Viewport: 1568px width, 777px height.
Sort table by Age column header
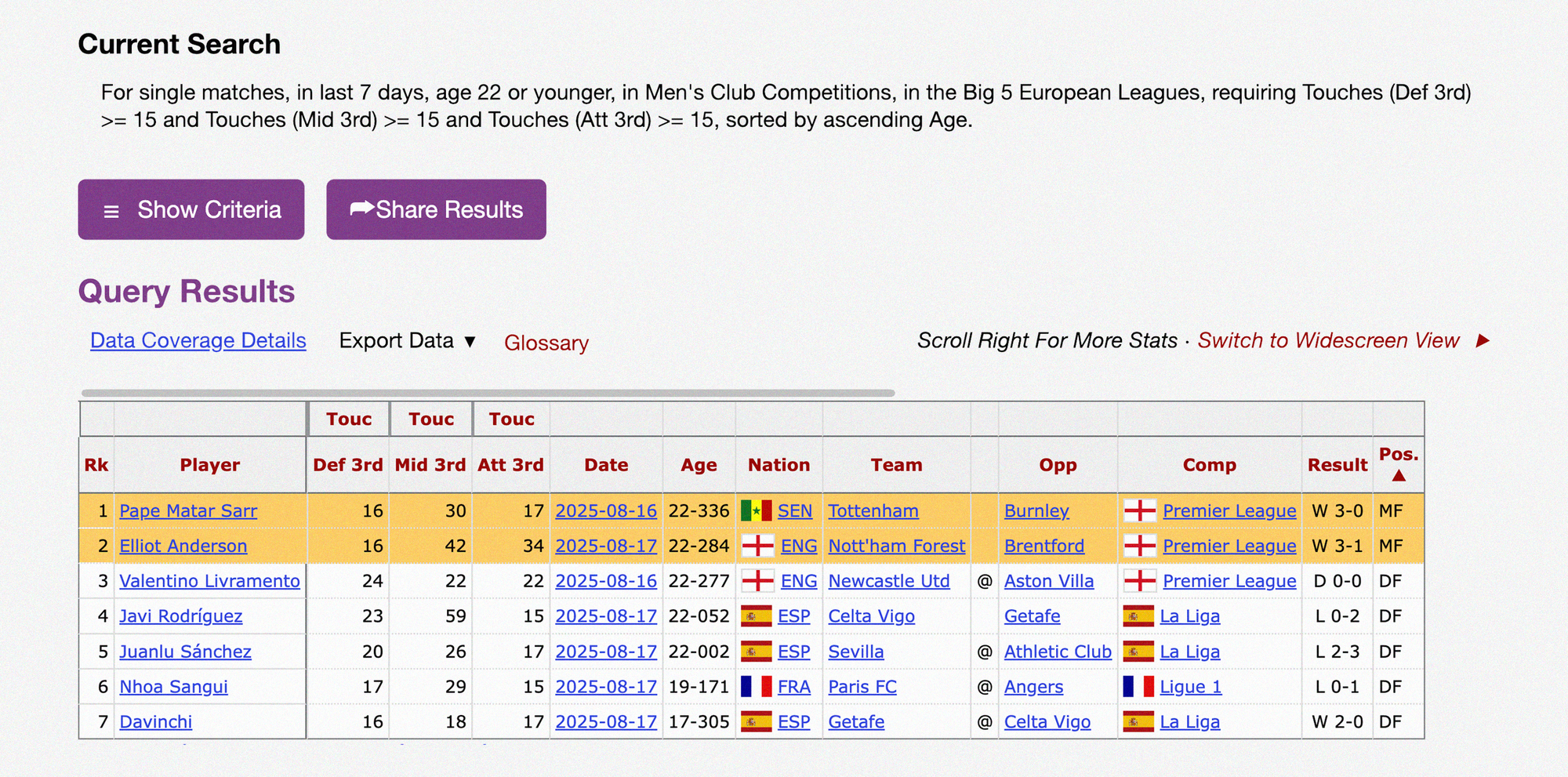click(x=698, y=465)
